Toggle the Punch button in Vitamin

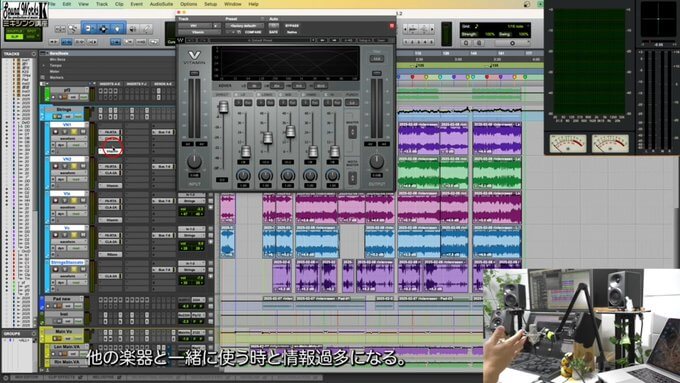point(351,102)
